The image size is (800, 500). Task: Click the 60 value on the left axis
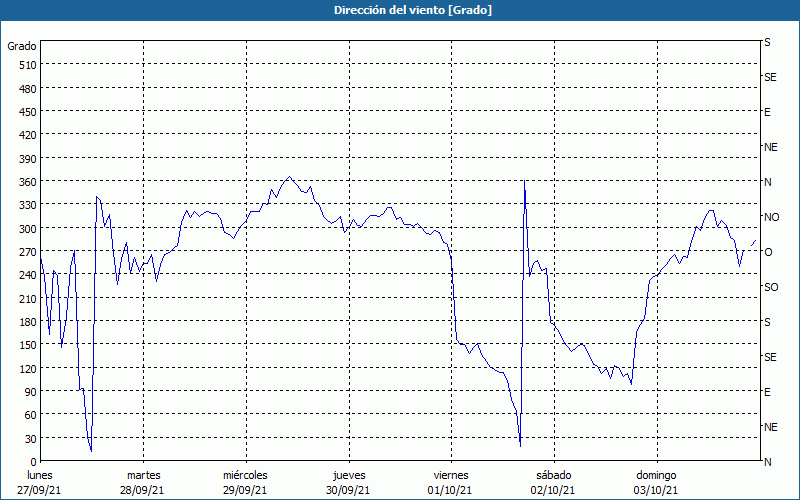click(x=31, y=415)
